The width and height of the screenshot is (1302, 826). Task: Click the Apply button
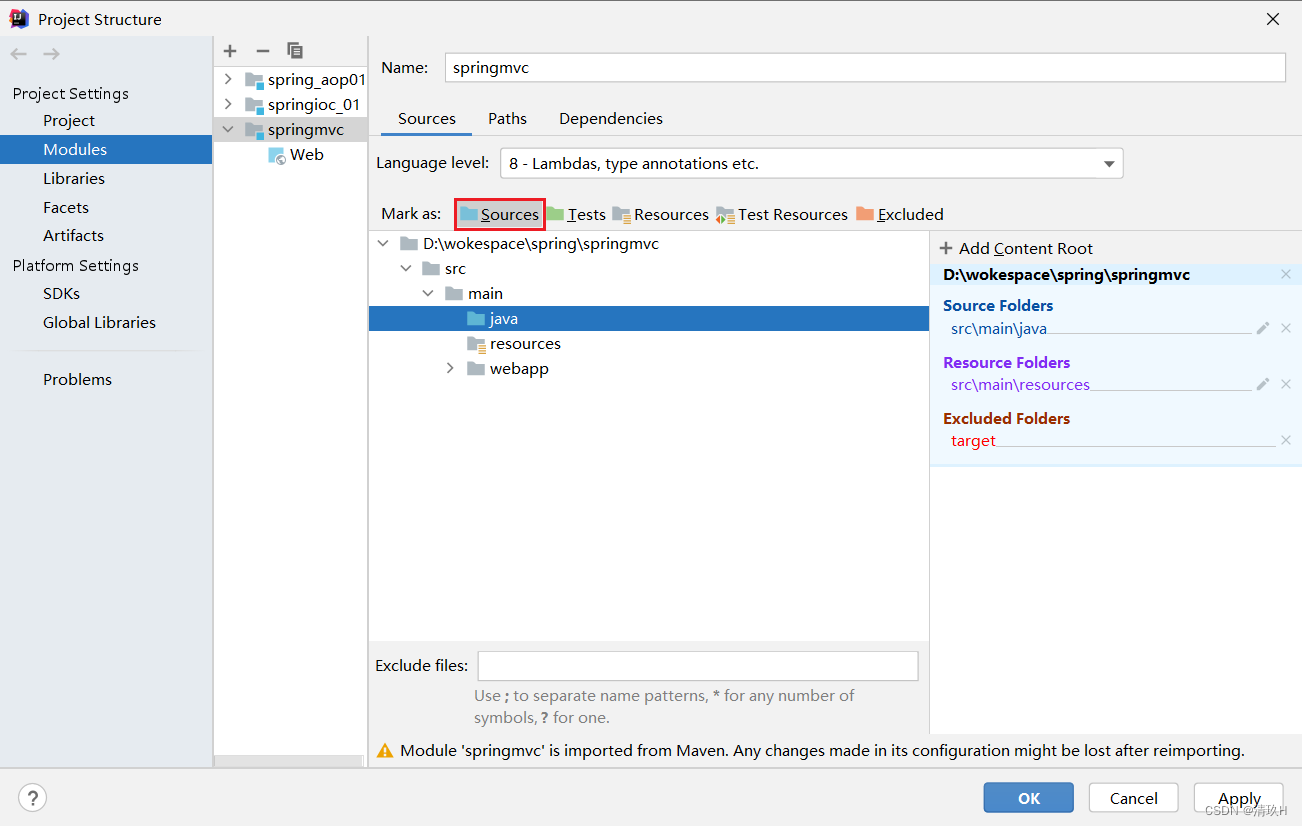pos(1239,798)
